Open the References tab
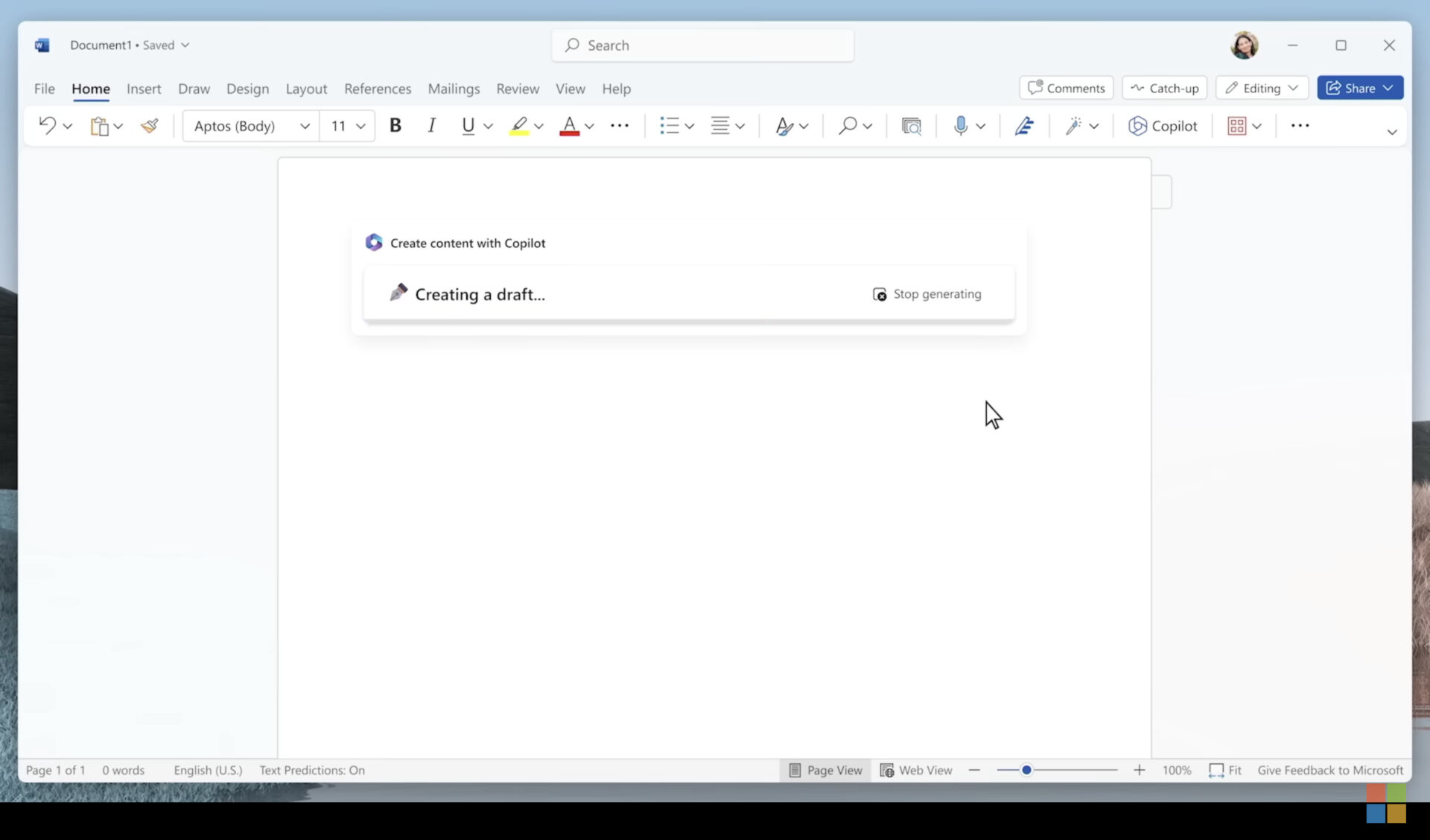1430x840 pixels. click(x=377, y=89)
